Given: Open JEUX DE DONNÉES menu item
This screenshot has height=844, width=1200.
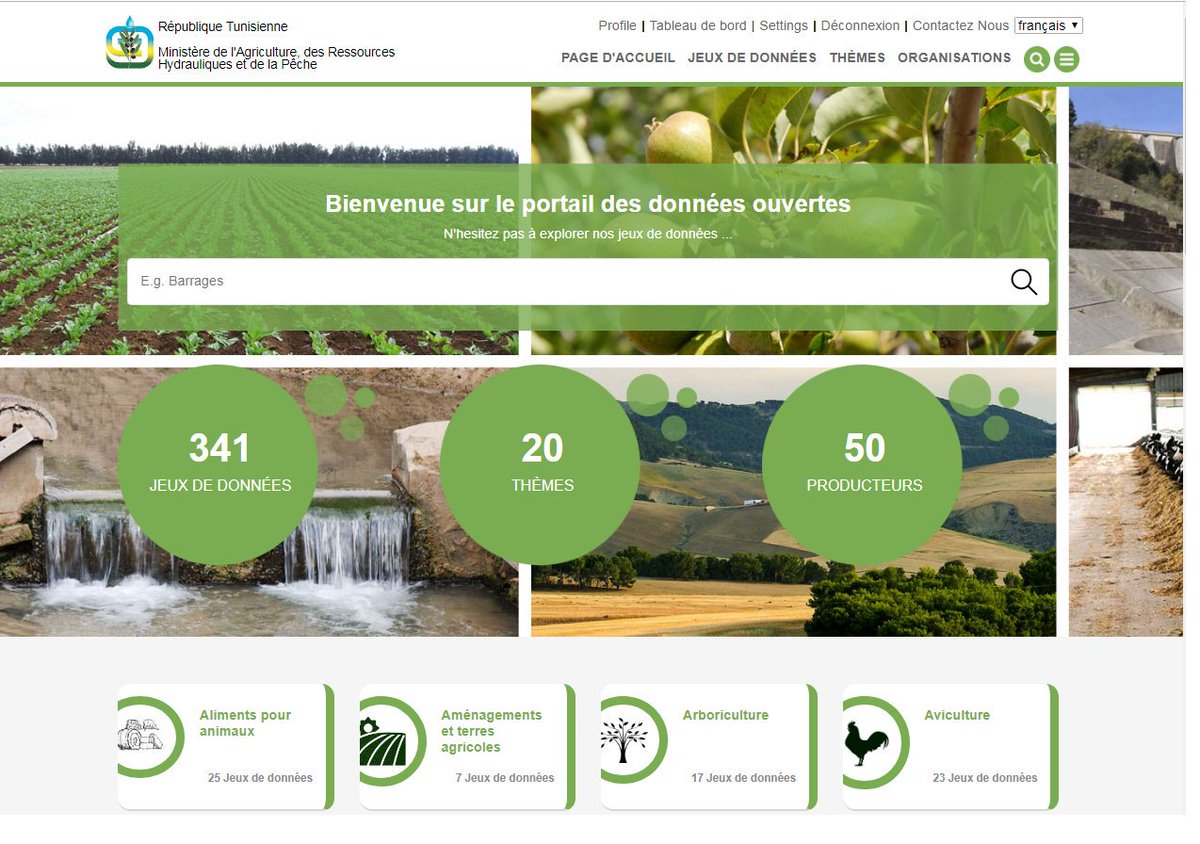Looking at the screenshot, I should coord(752,58).
